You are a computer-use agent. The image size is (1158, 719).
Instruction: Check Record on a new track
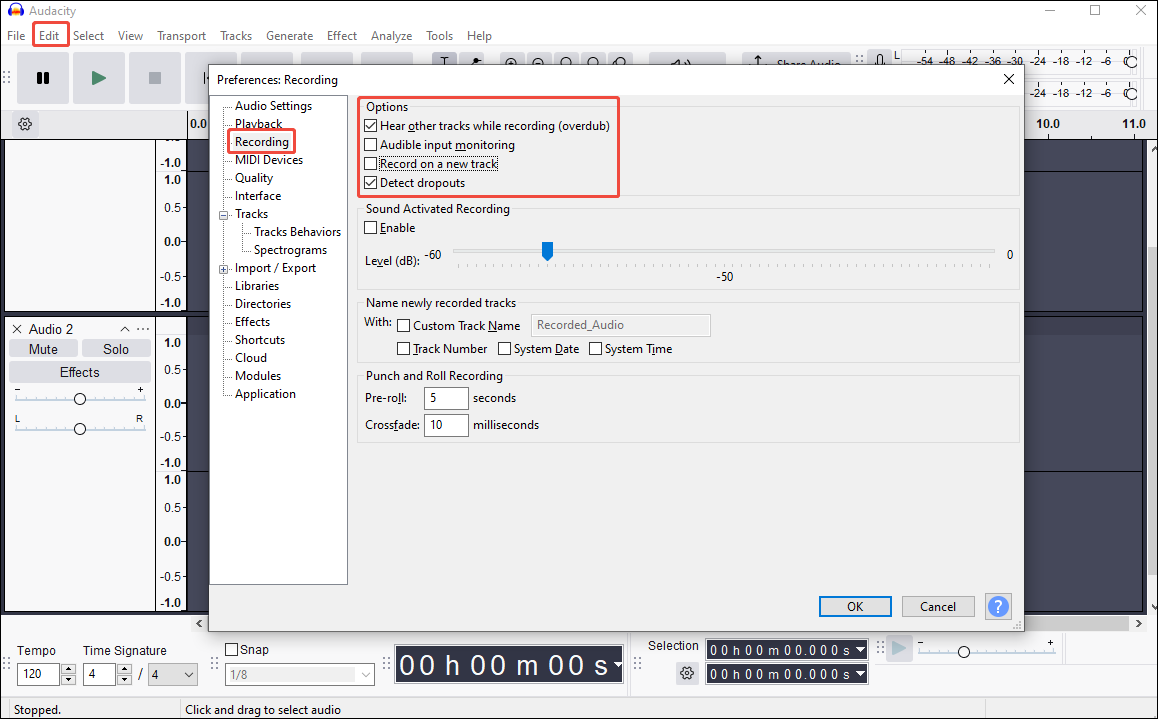click(371, 164)
